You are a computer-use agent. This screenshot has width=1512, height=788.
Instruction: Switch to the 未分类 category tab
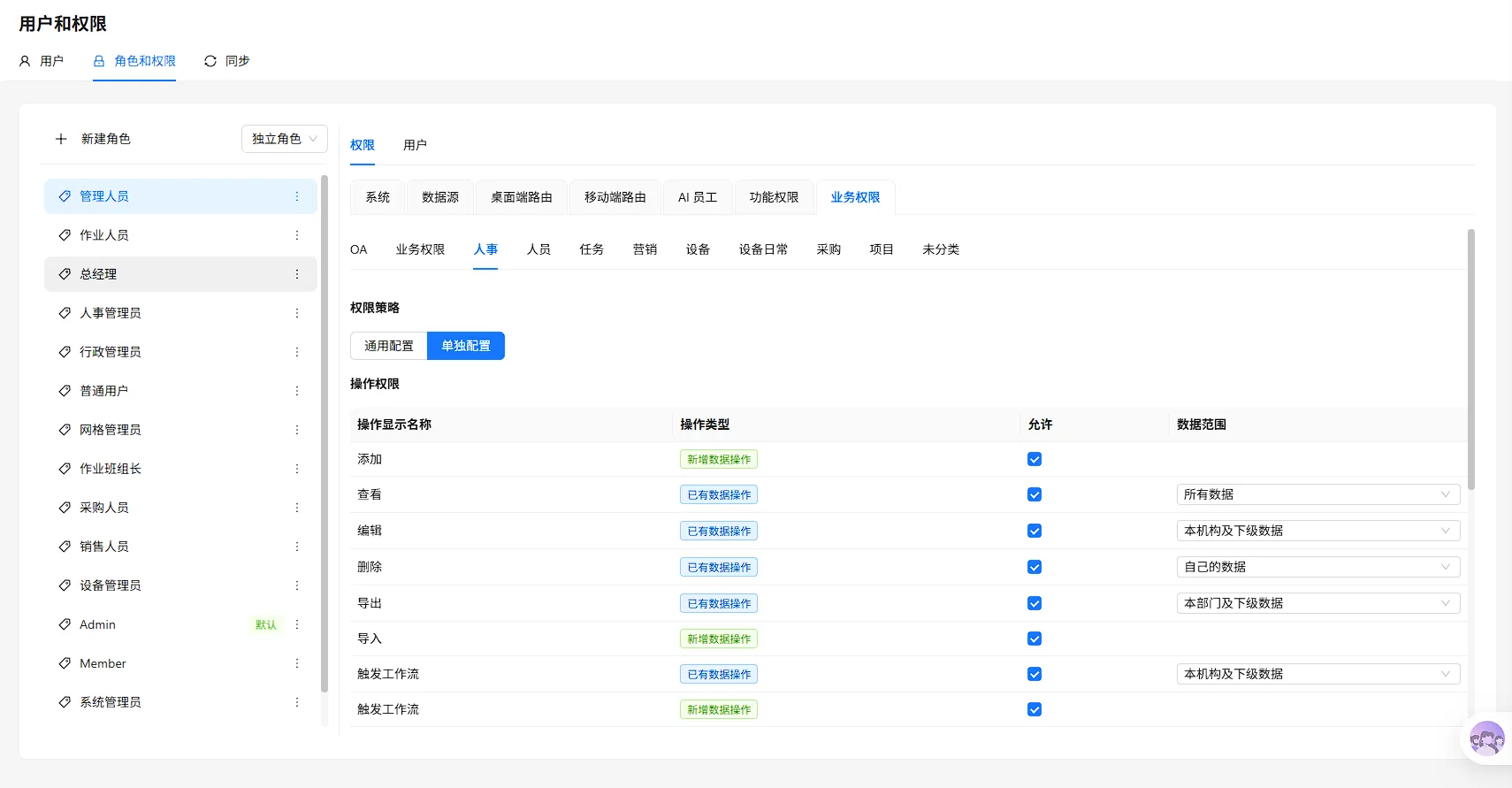[x=941, y=249]
